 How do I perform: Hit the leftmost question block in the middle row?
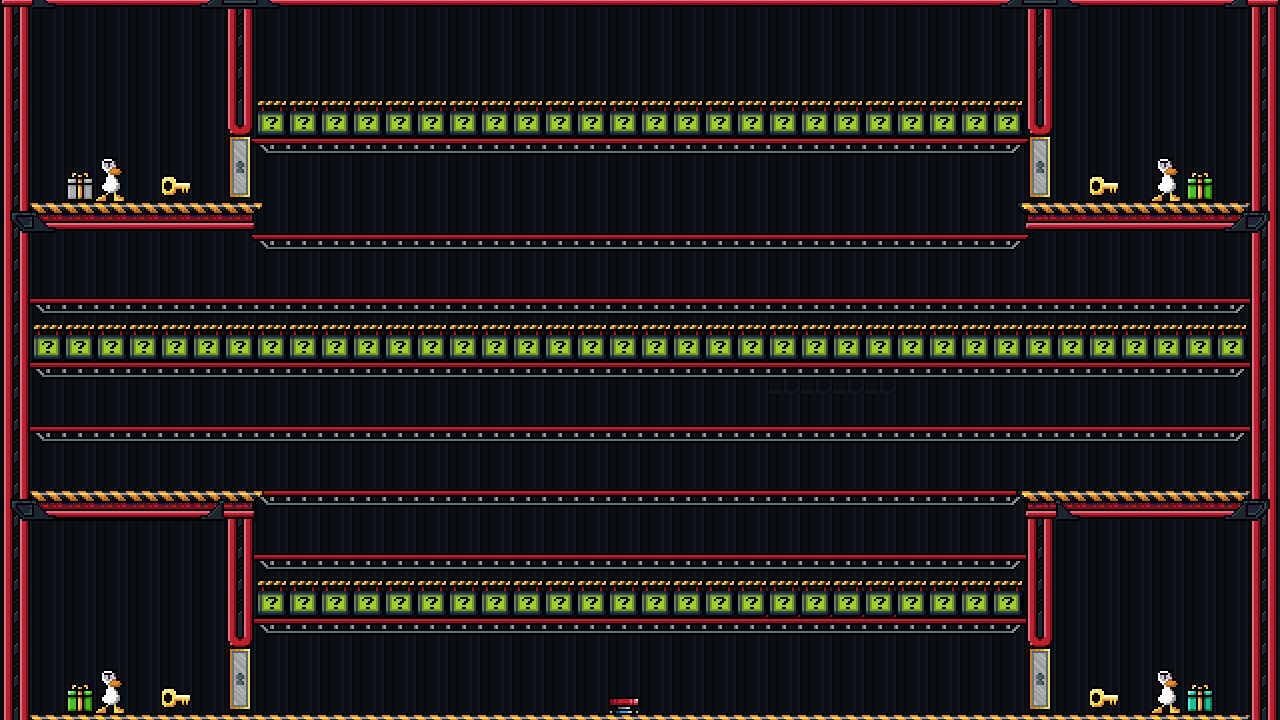point(48,346)
